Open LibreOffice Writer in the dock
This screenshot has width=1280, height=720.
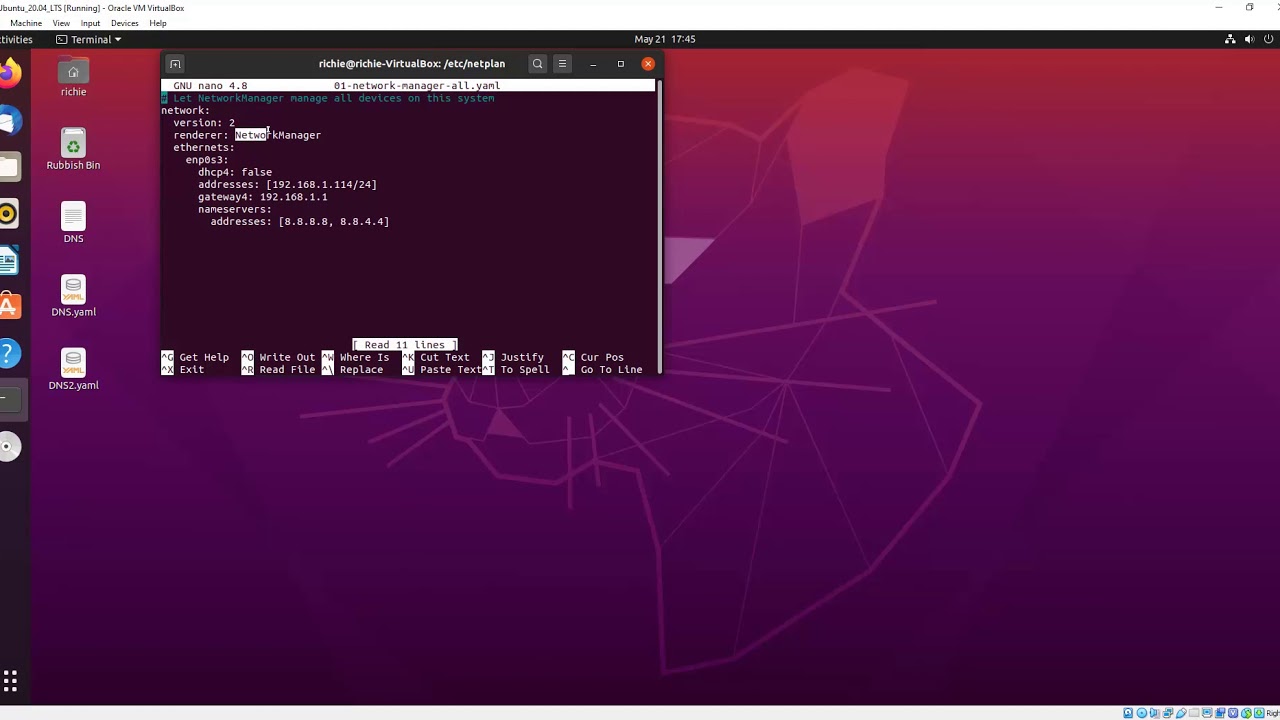(x=8, y=261)
